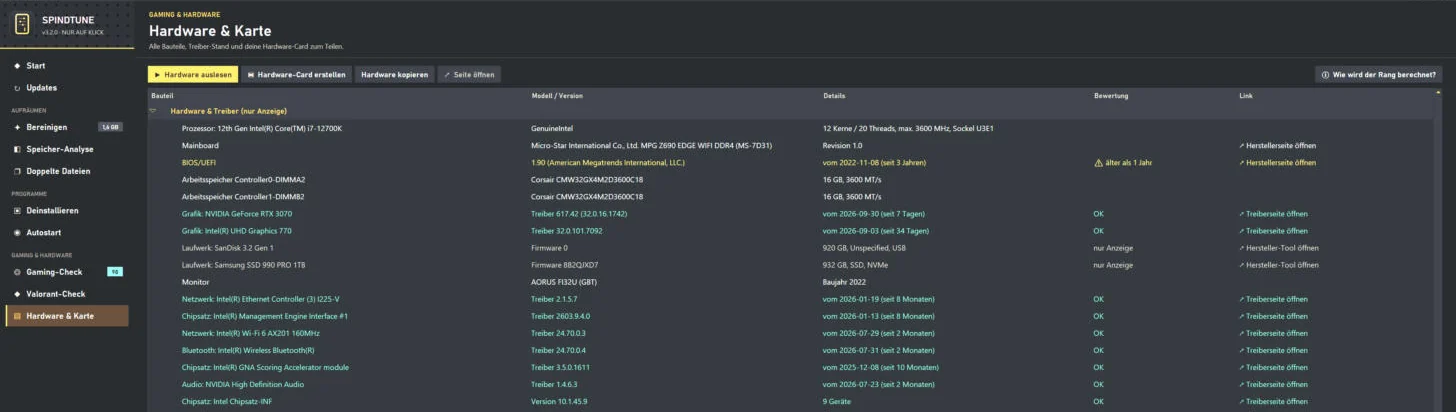
Task: Open Hersteller-Tool for Samsung SSD 990 PRO
Action: click(1279, 265)
